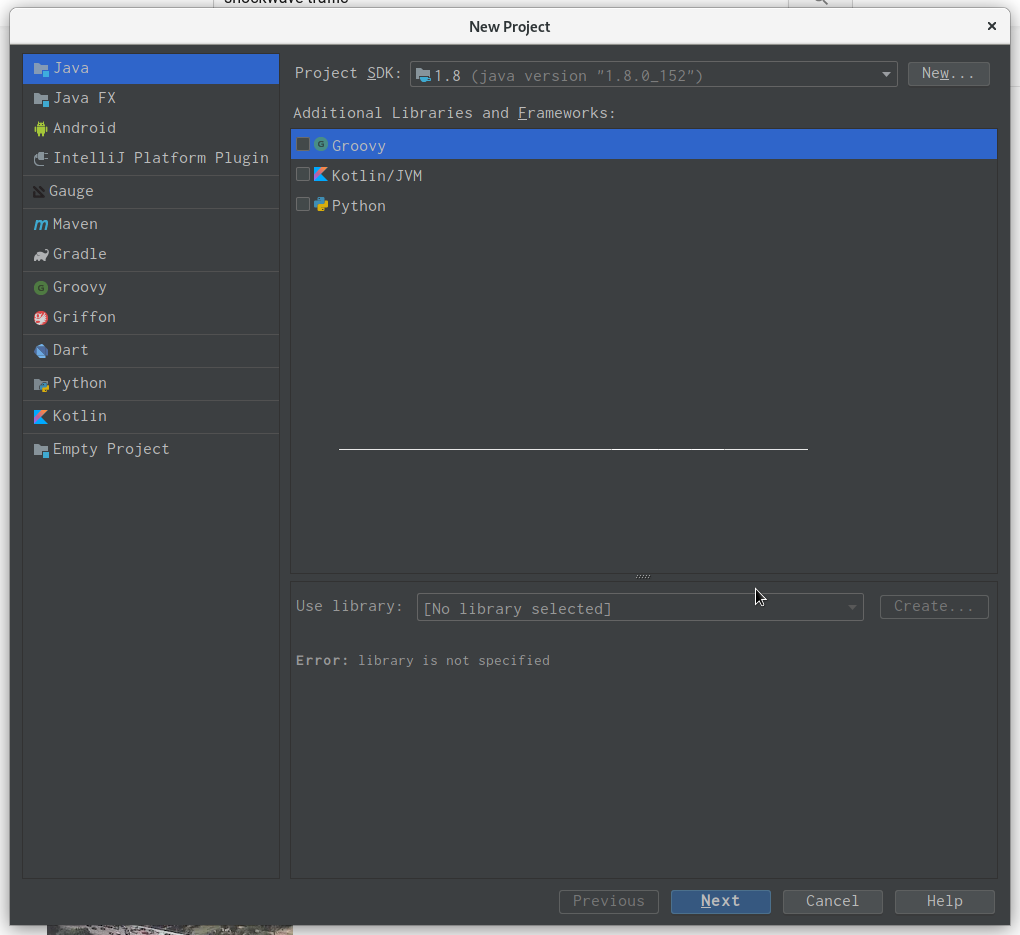The height and width of the screenshot is (935, 1020).
Task: Click 'Python' label in frameworks list
Action: pos(359,206)
